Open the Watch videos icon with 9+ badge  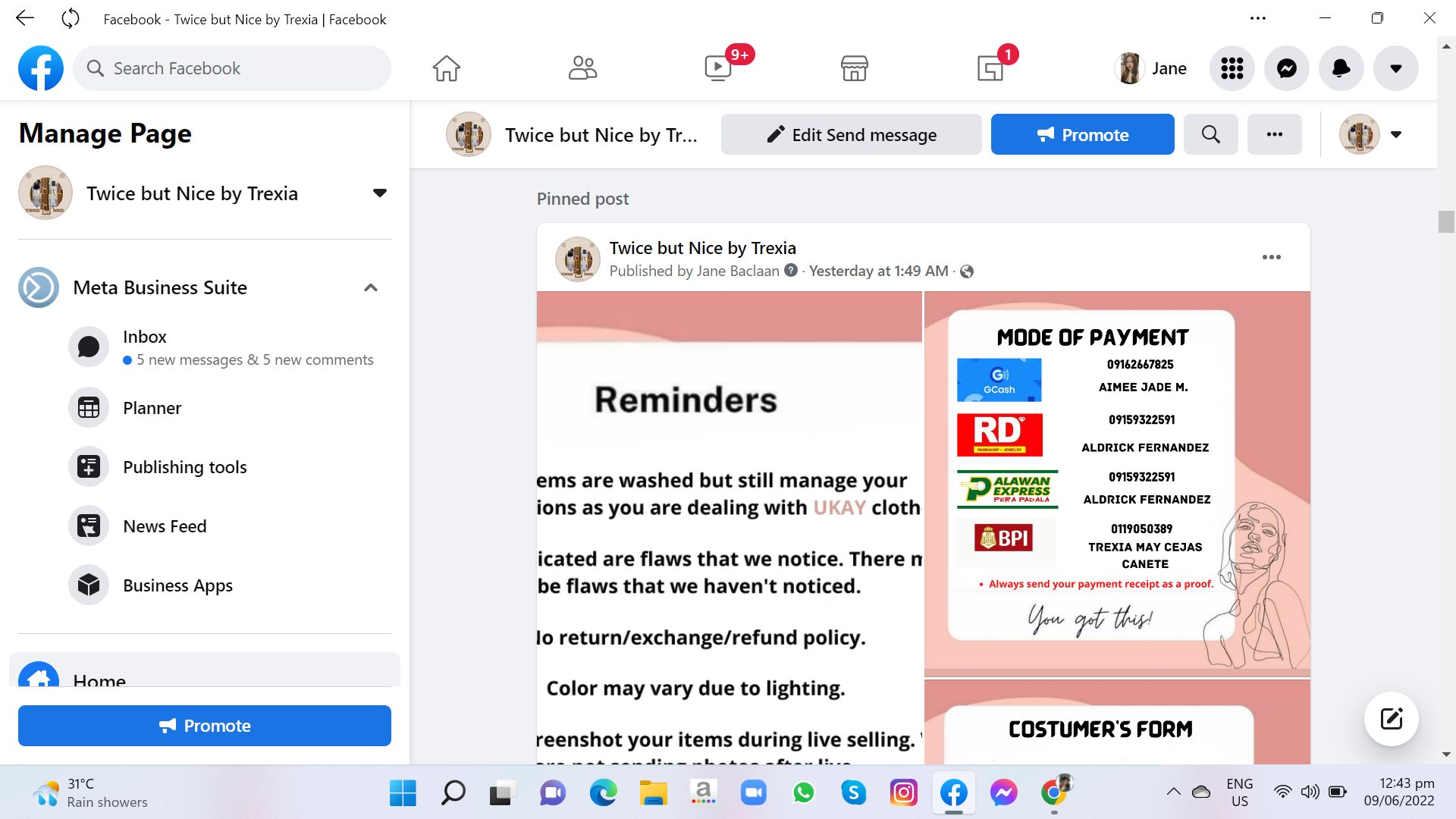(718, 68)
